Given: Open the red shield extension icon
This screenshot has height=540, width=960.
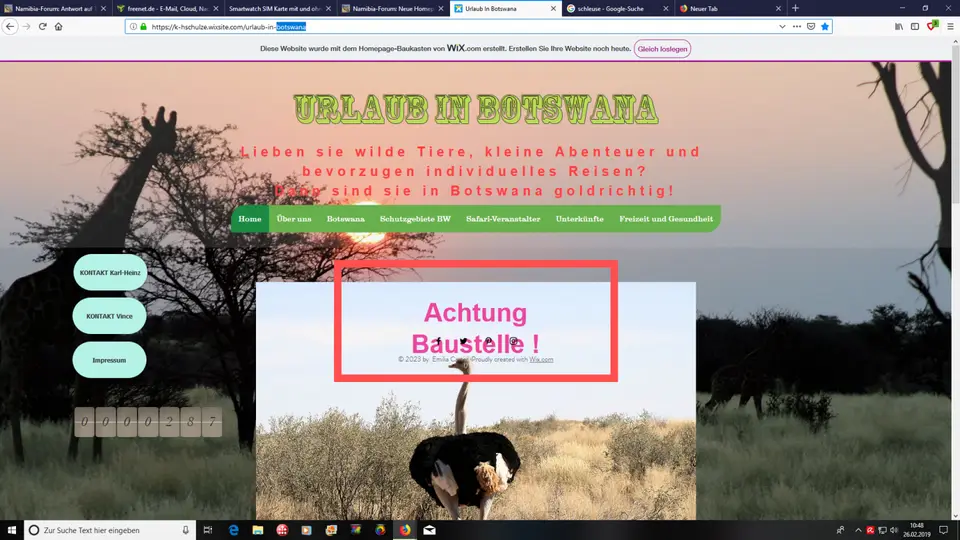Looking at the screenshot, I should 932,26.
